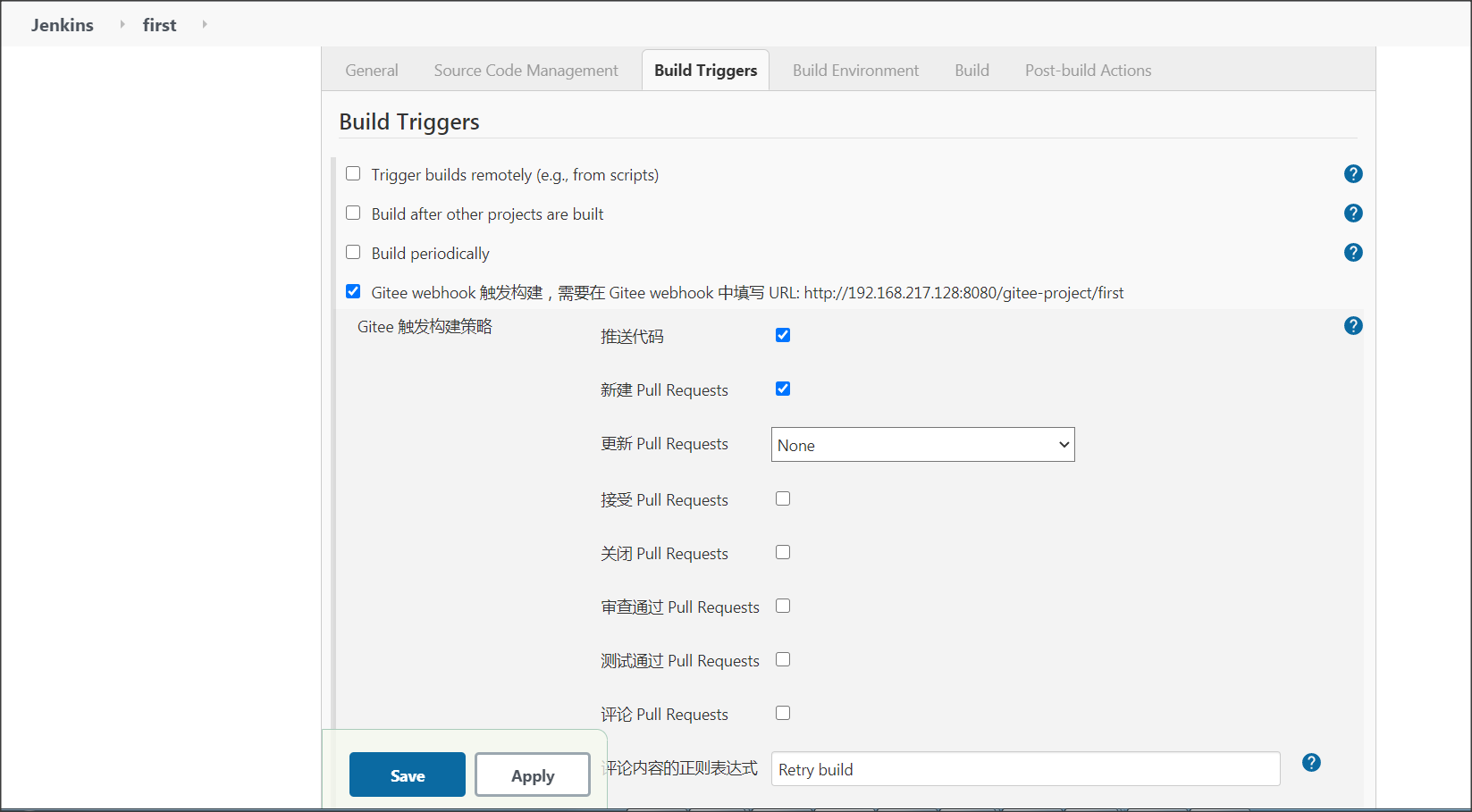Open help for 评论内容的正则表达式 field
The image size is (1472, 812).
1311,762
